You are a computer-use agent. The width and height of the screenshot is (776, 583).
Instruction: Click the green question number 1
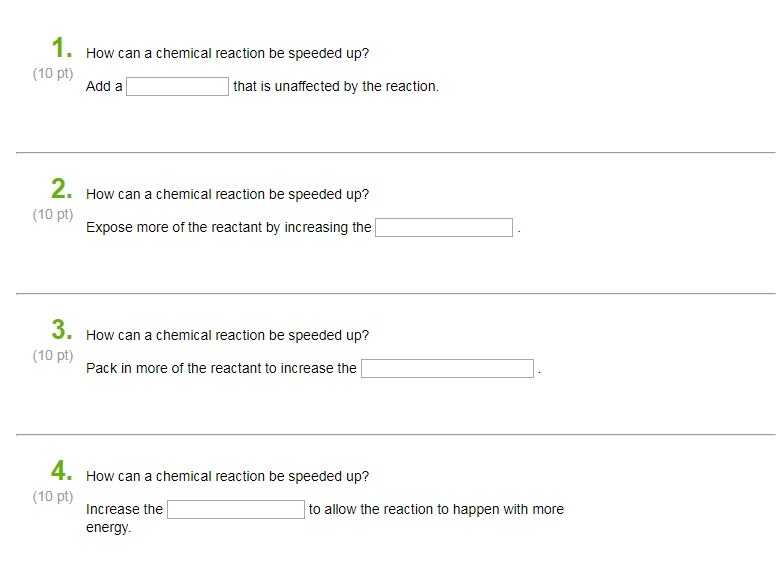[62, 48]
